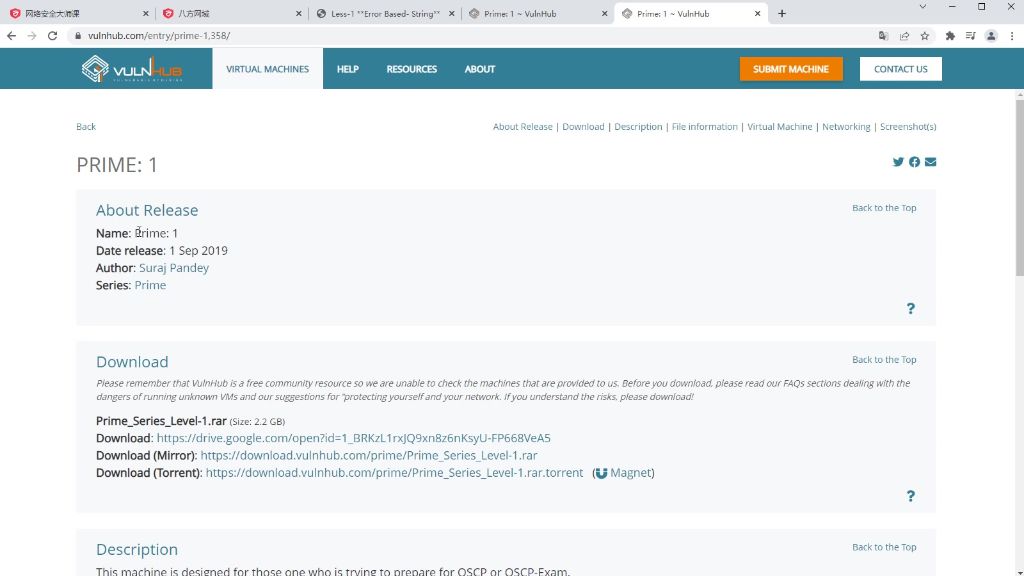
Task: Close the active Prime: 1 VulnHub tab
Action: click(x=758, y=13)
